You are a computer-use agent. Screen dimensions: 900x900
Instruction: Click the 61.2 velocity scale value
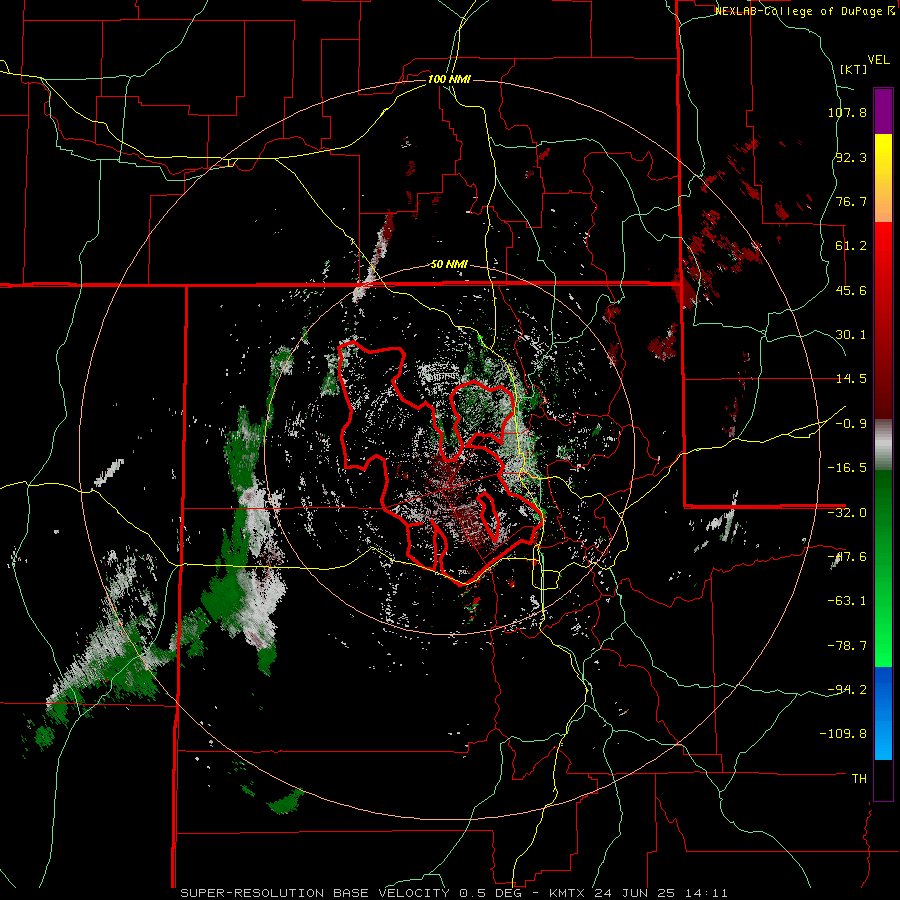[x=851, y=246]
